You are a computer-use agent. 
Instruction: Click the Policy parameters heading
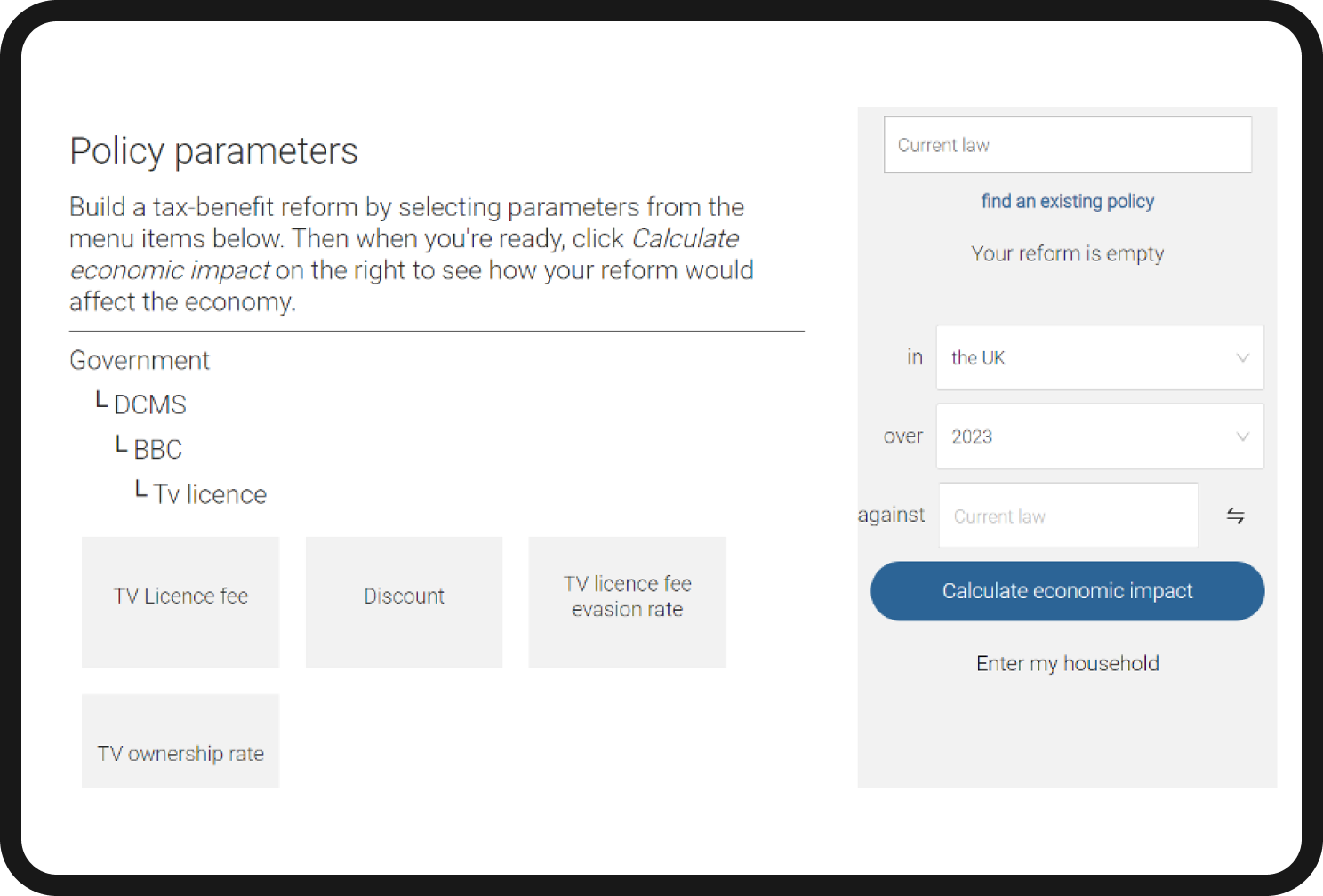coord(213,151)
